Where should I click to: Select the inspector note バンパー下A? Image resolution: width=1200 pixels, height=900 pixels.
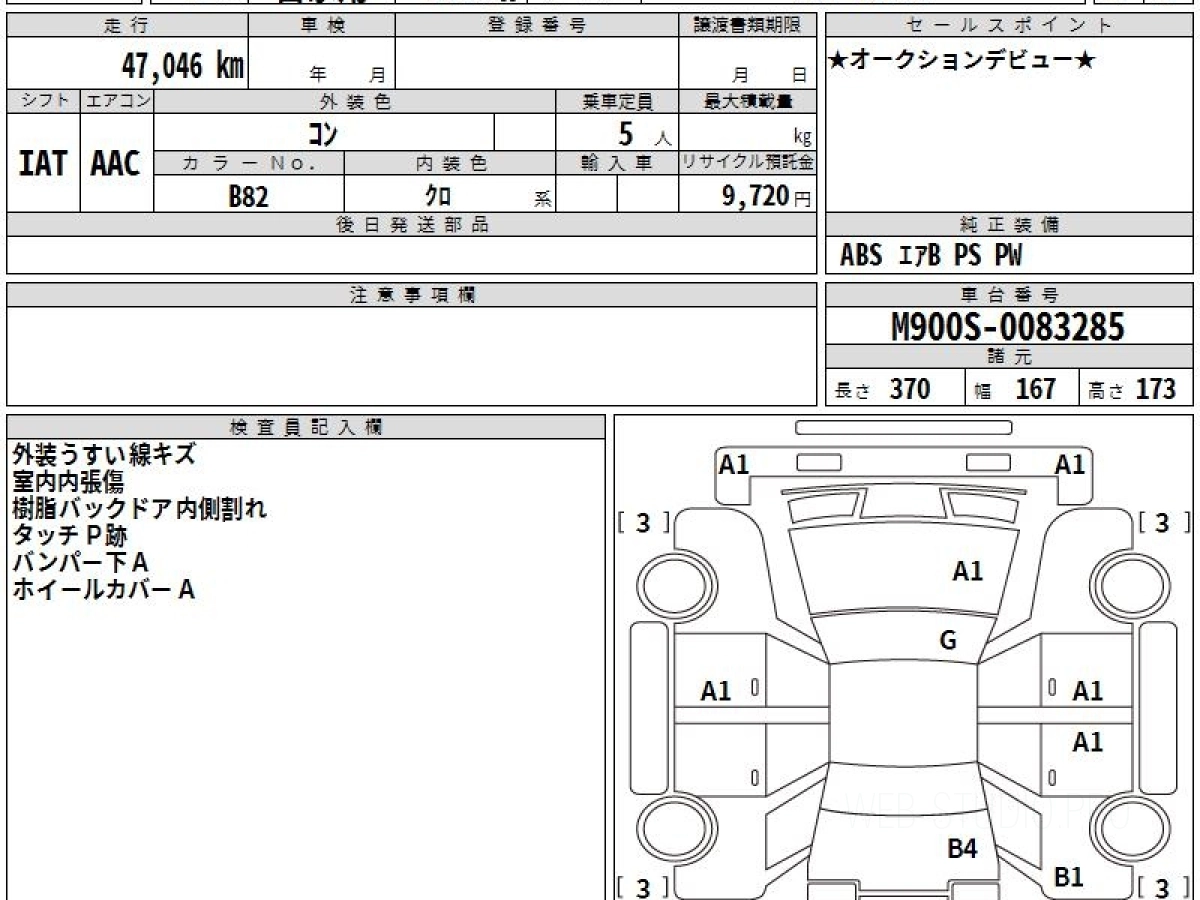click(80, 563)
